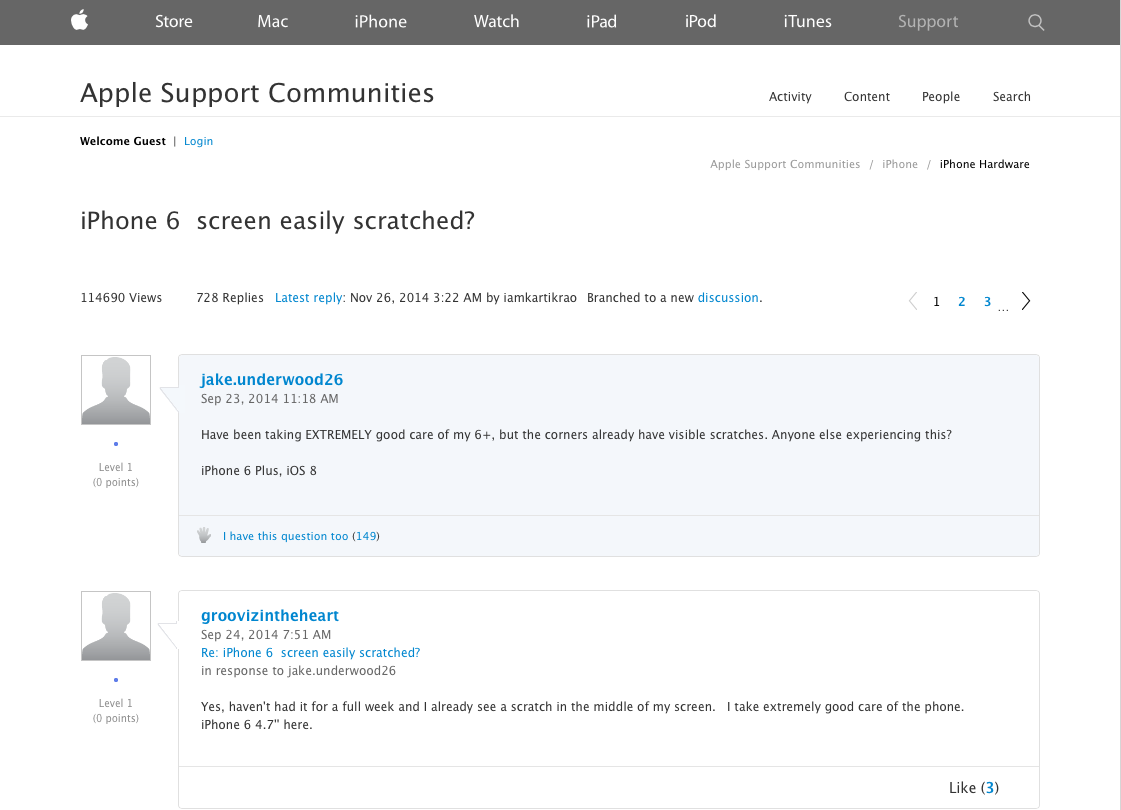Open the iPad nav item
1121x810 pixels.
tap(601, 21)
